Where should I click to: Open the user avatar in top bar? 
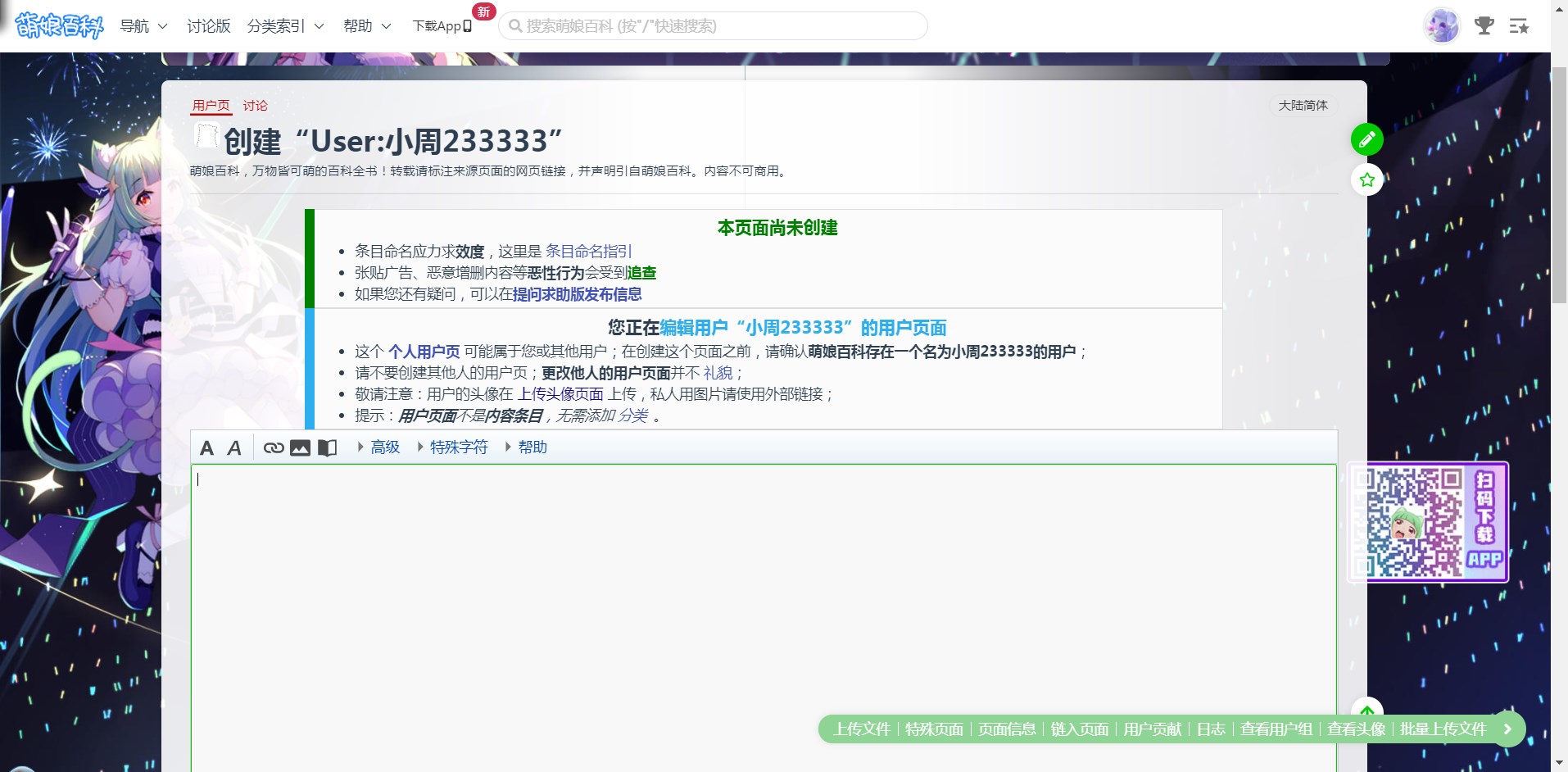tap(1442, 26)
